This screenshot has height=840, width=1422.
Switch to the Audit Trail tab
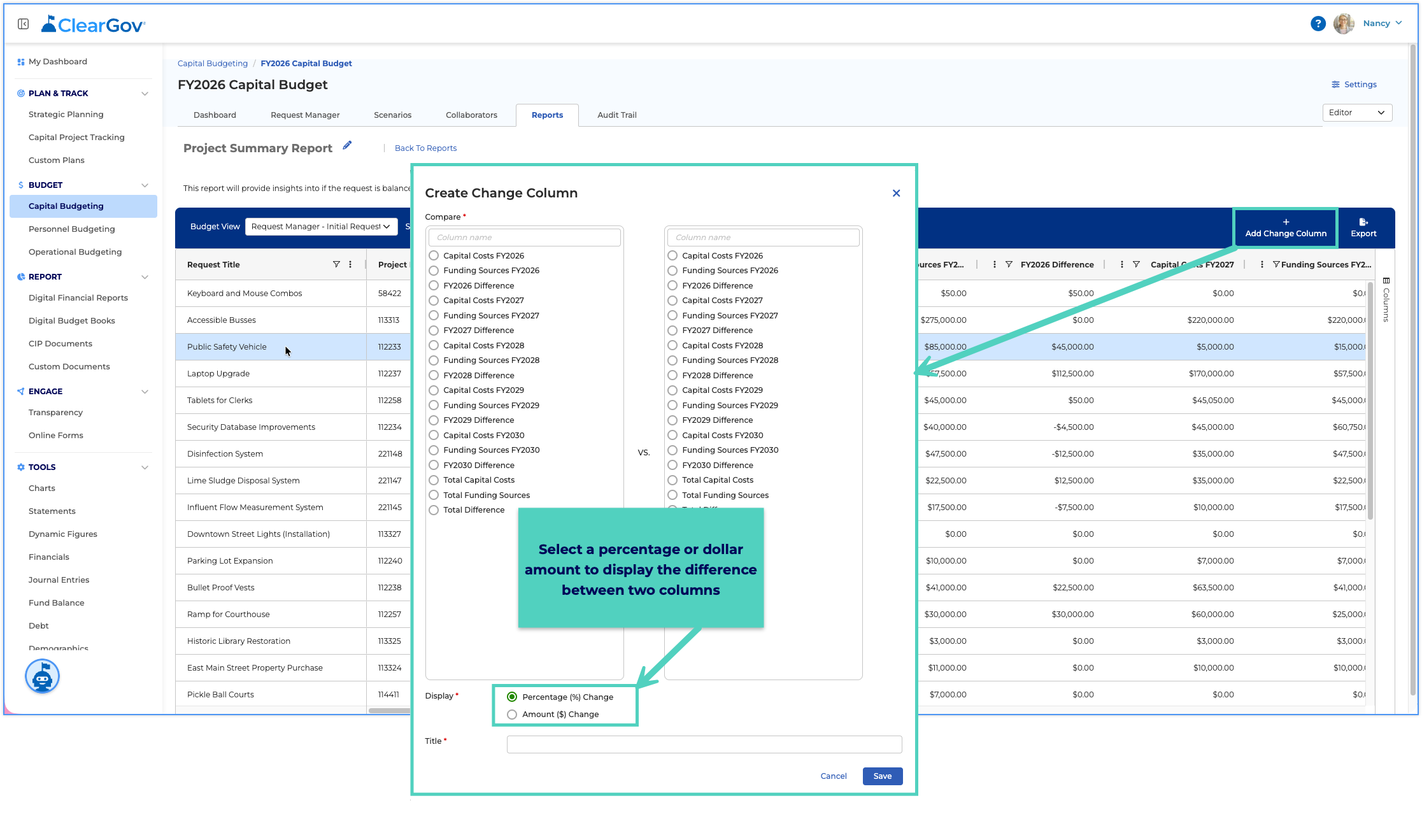click(616, 115)
